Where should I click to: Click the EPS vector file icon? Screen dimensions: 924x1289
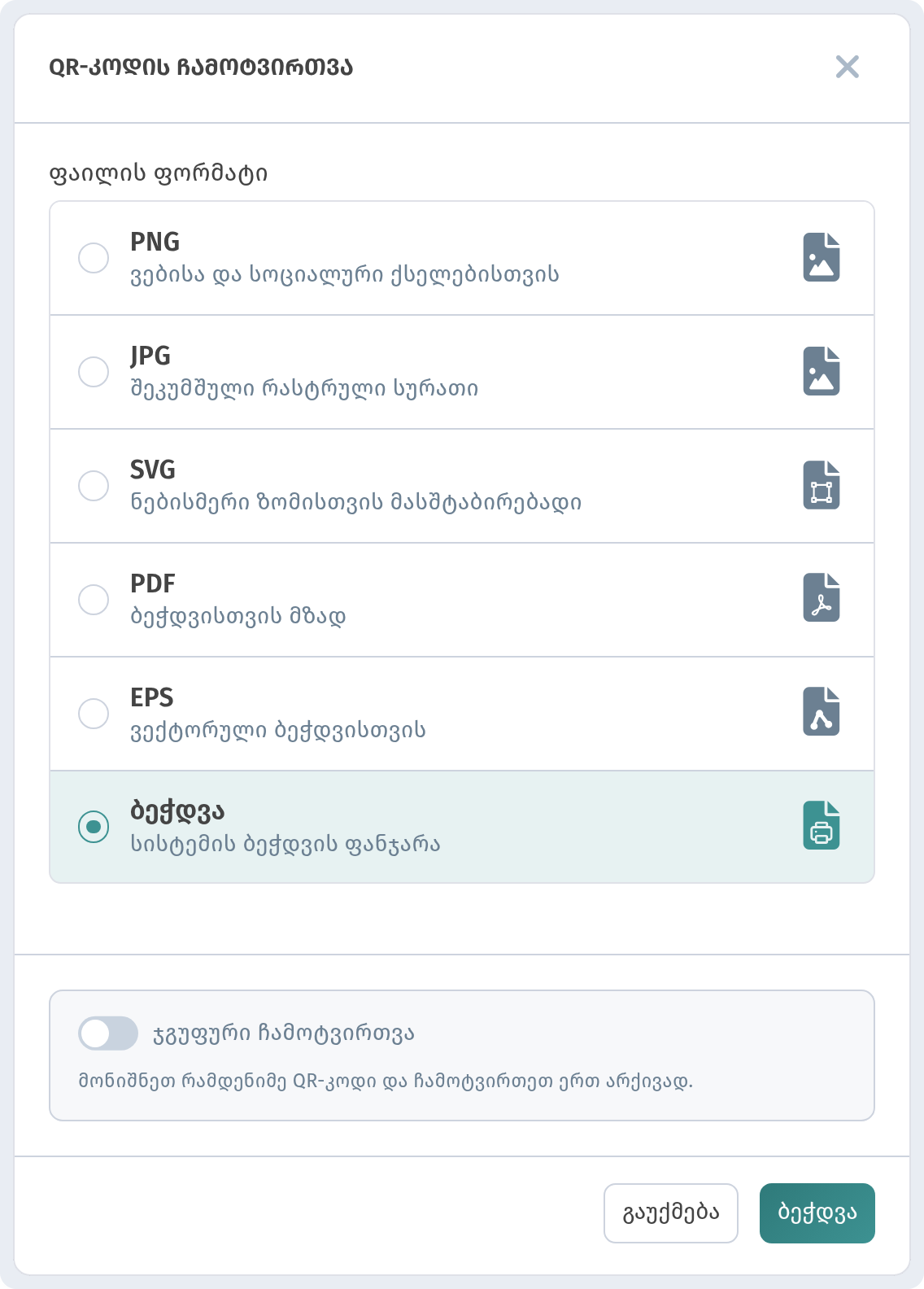click(x=822, y=711)
